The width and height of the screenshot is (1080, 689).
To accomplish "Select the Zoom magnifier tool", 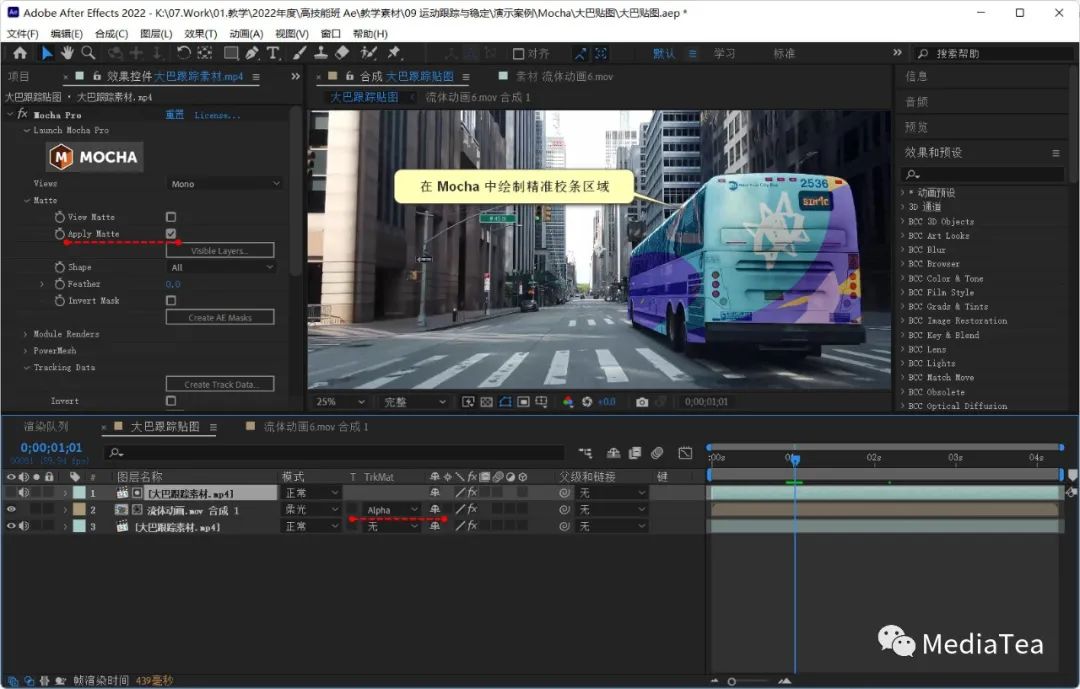I will pyautogui.click(x=88, y=53).
